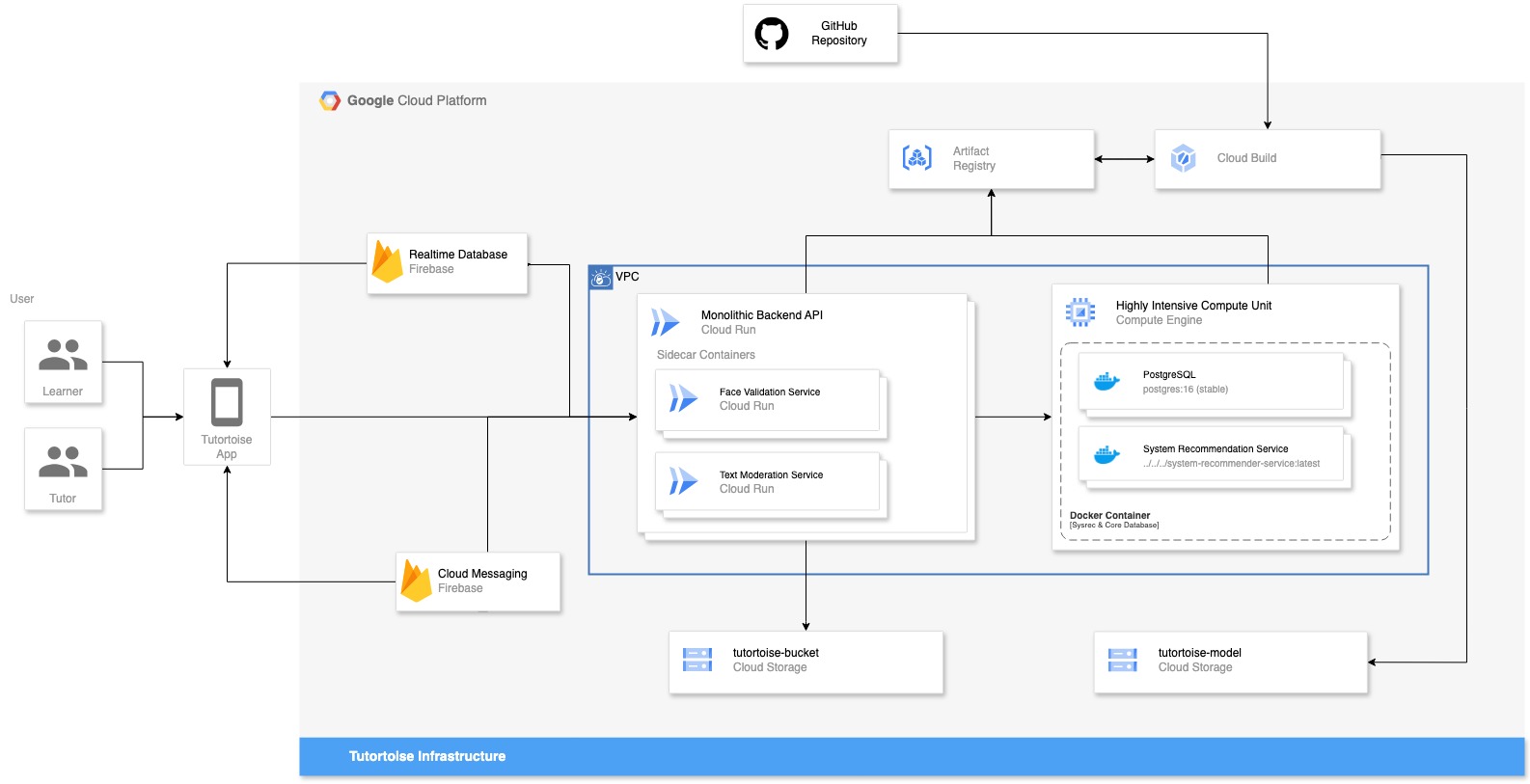This screenshot has width=1530, height=784.
Task: Select the Tutortoise Infrastructure blue banner
Action: click(x=912, y=757)
